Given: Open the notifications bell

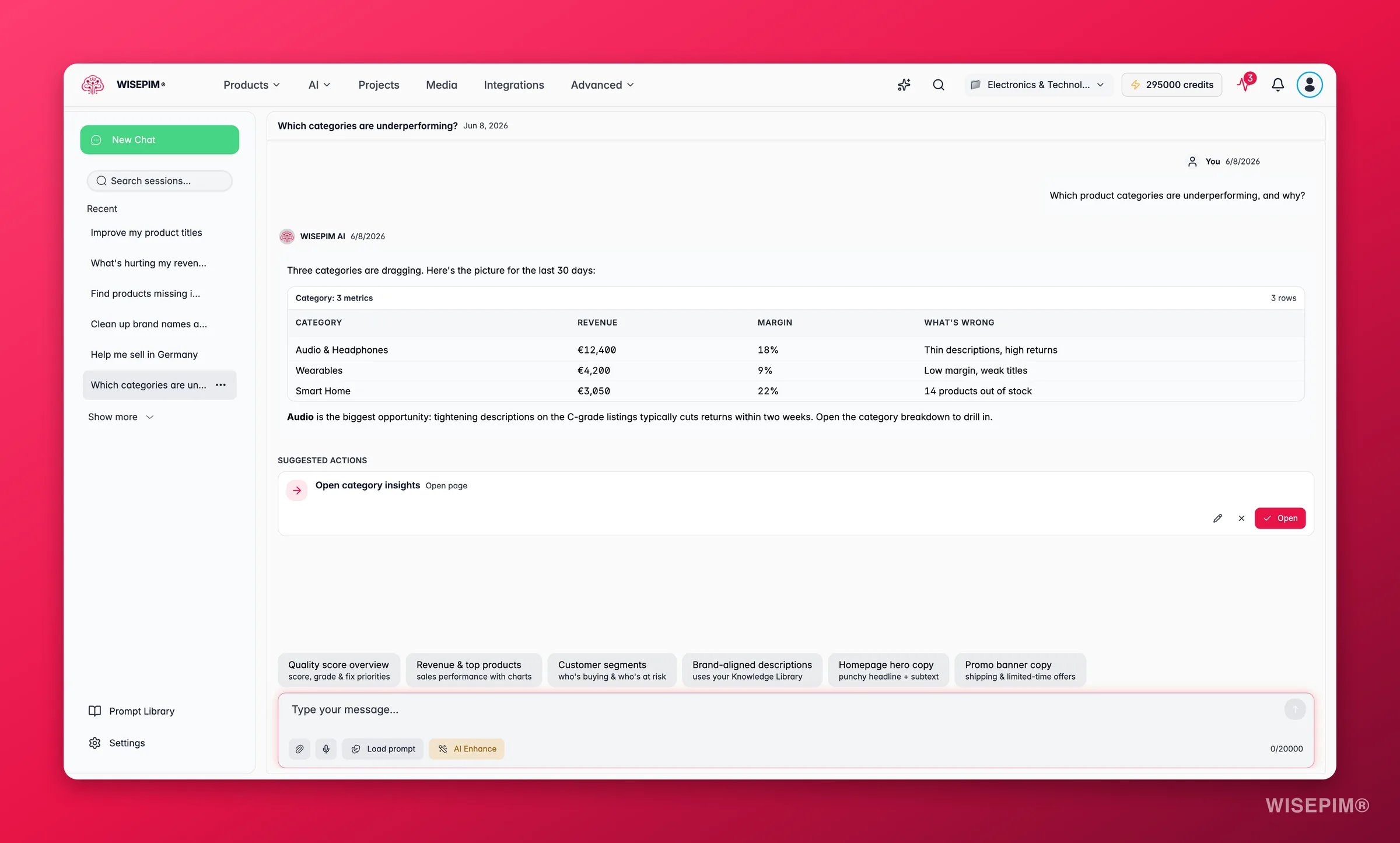Looking at the screenshot, I should 1277,85.
